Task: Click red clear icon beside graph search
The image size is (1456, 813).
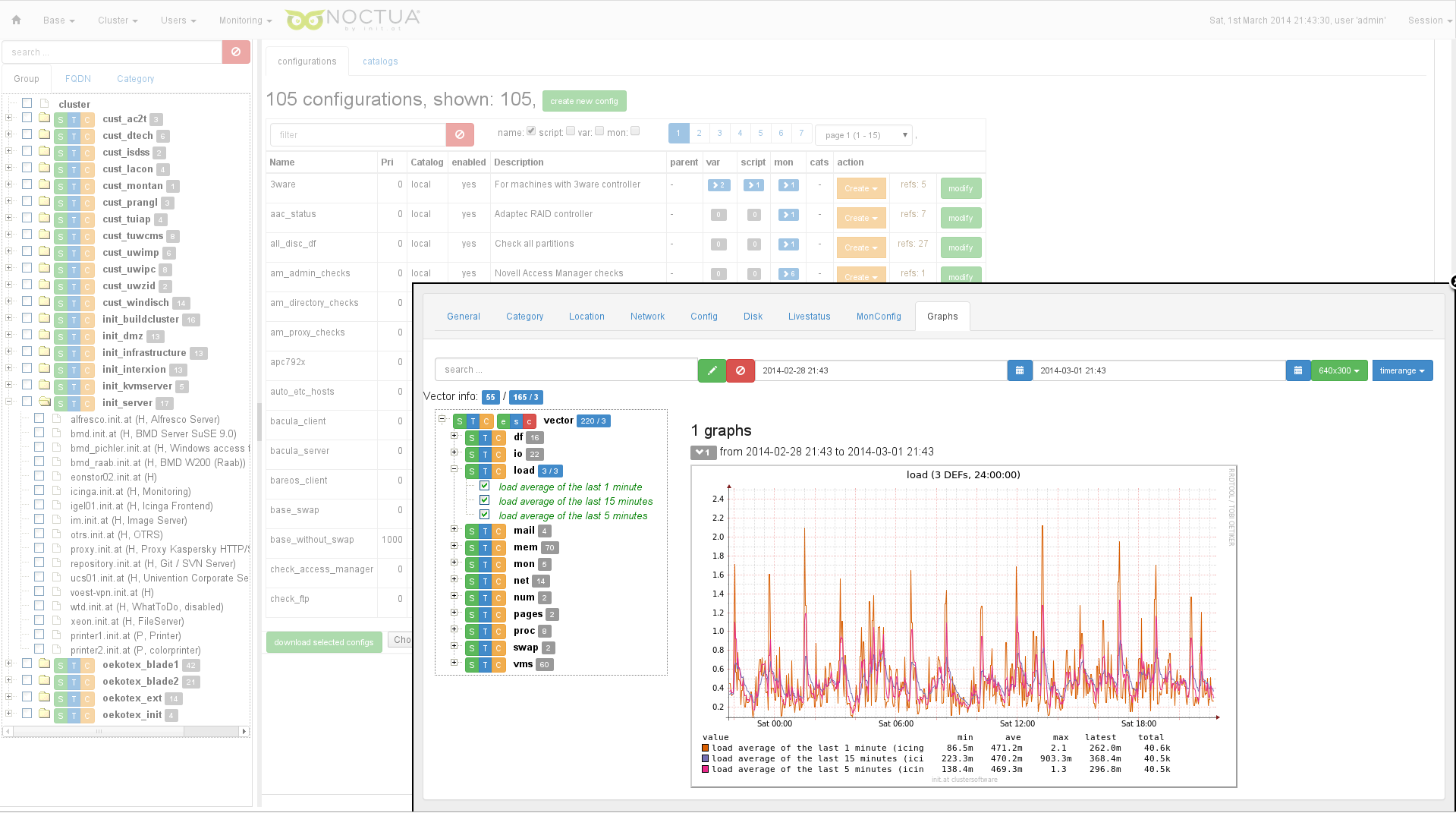Action: (741, 370)
